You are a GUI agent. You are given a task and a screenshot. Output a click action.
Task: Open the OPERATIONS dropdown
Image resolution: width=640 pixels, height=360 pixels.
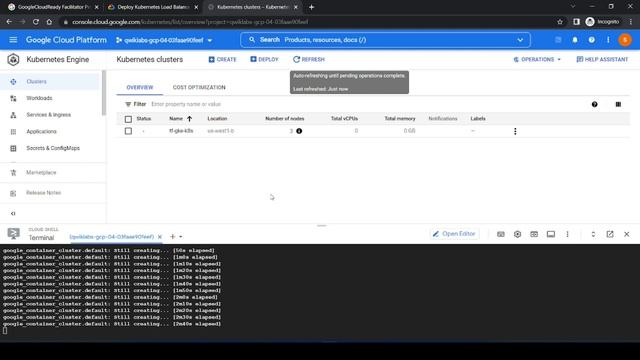click(x=537, y=60)
